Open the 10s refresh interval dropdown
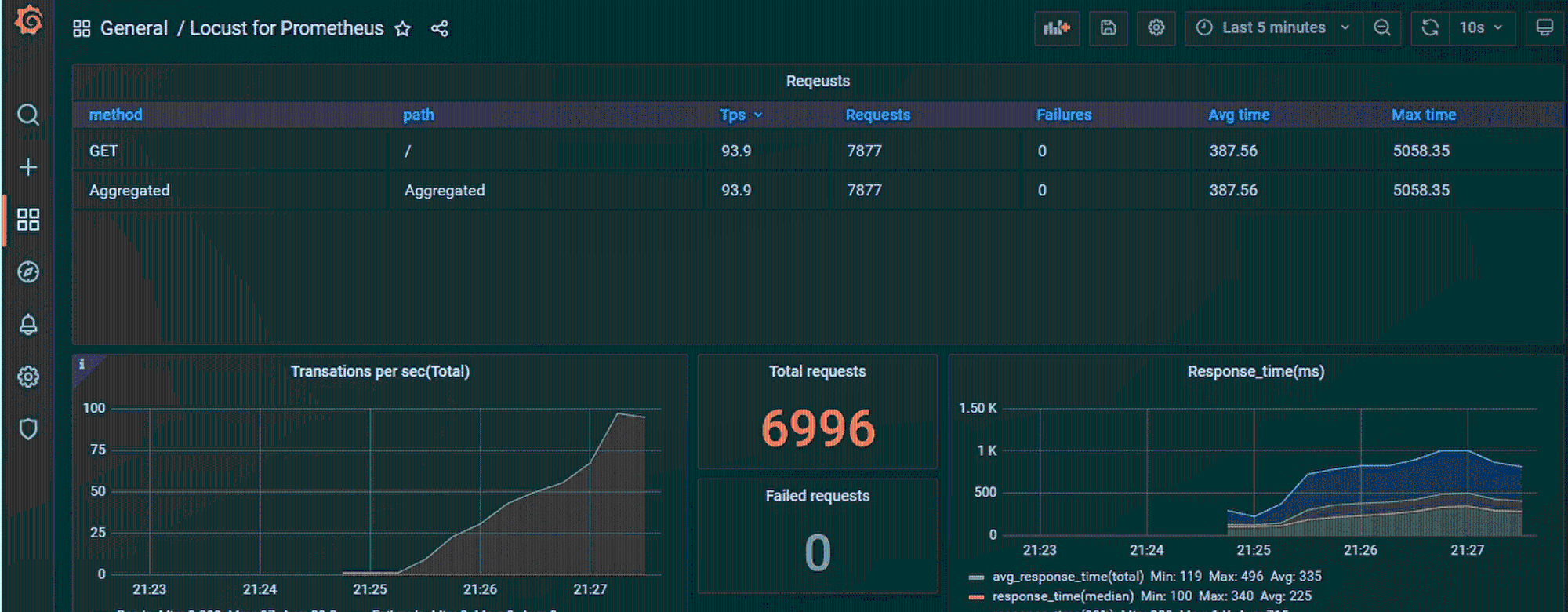This screenshot has height=612, width=1568. [1482, 28]
